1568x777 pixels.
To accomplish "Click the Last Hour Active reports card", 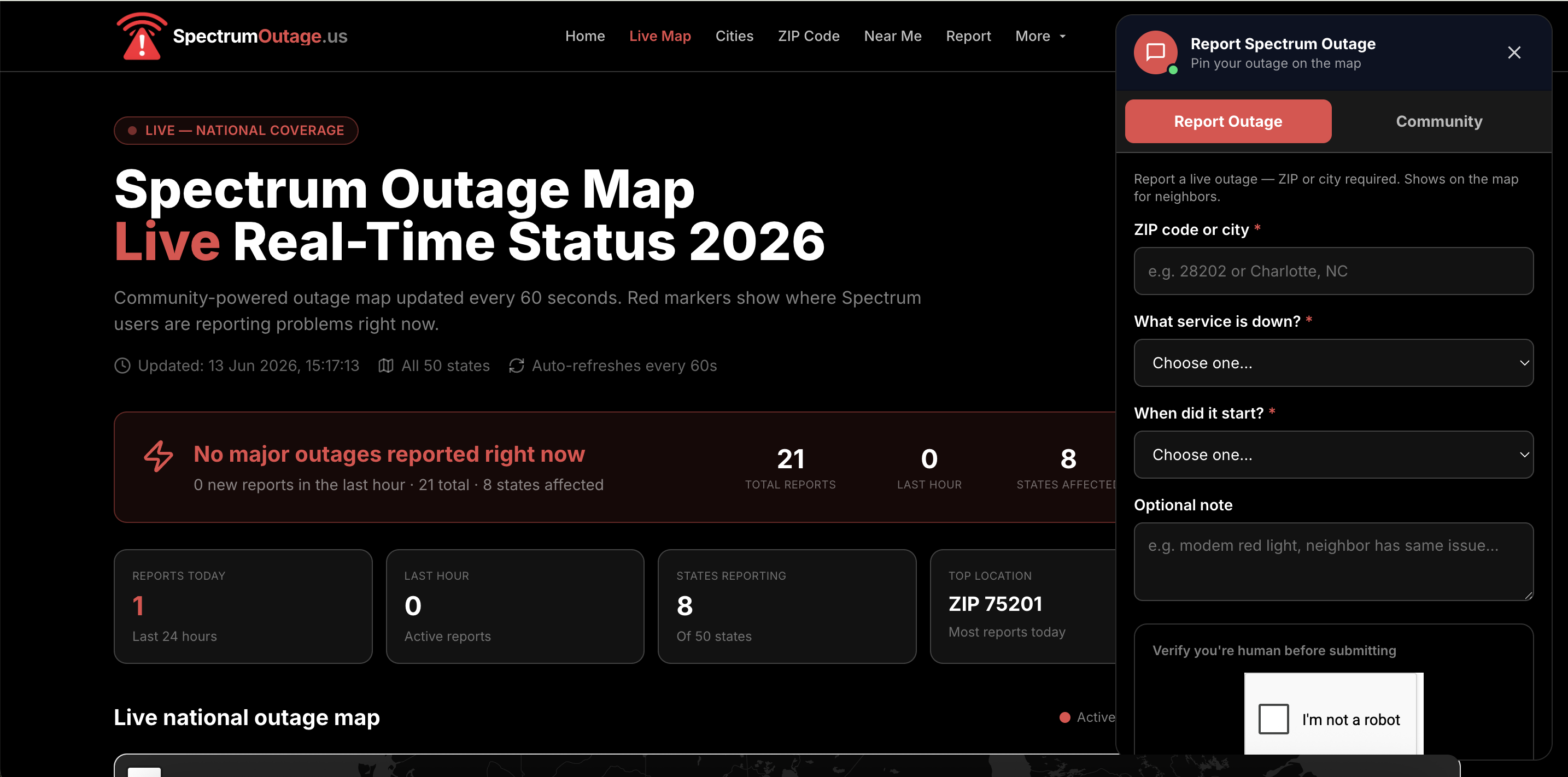I will (x=515, y=607).
